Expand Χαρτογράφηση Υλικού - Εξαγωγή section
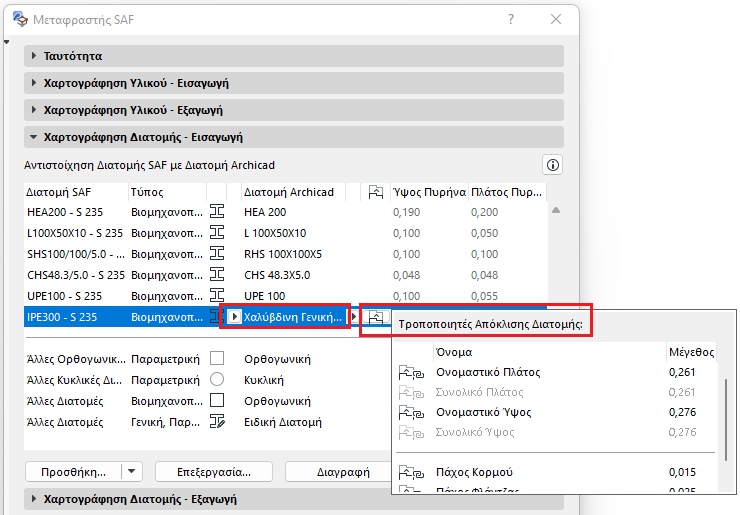This screenshot has width=740, height=515. [x=34, y=110]
